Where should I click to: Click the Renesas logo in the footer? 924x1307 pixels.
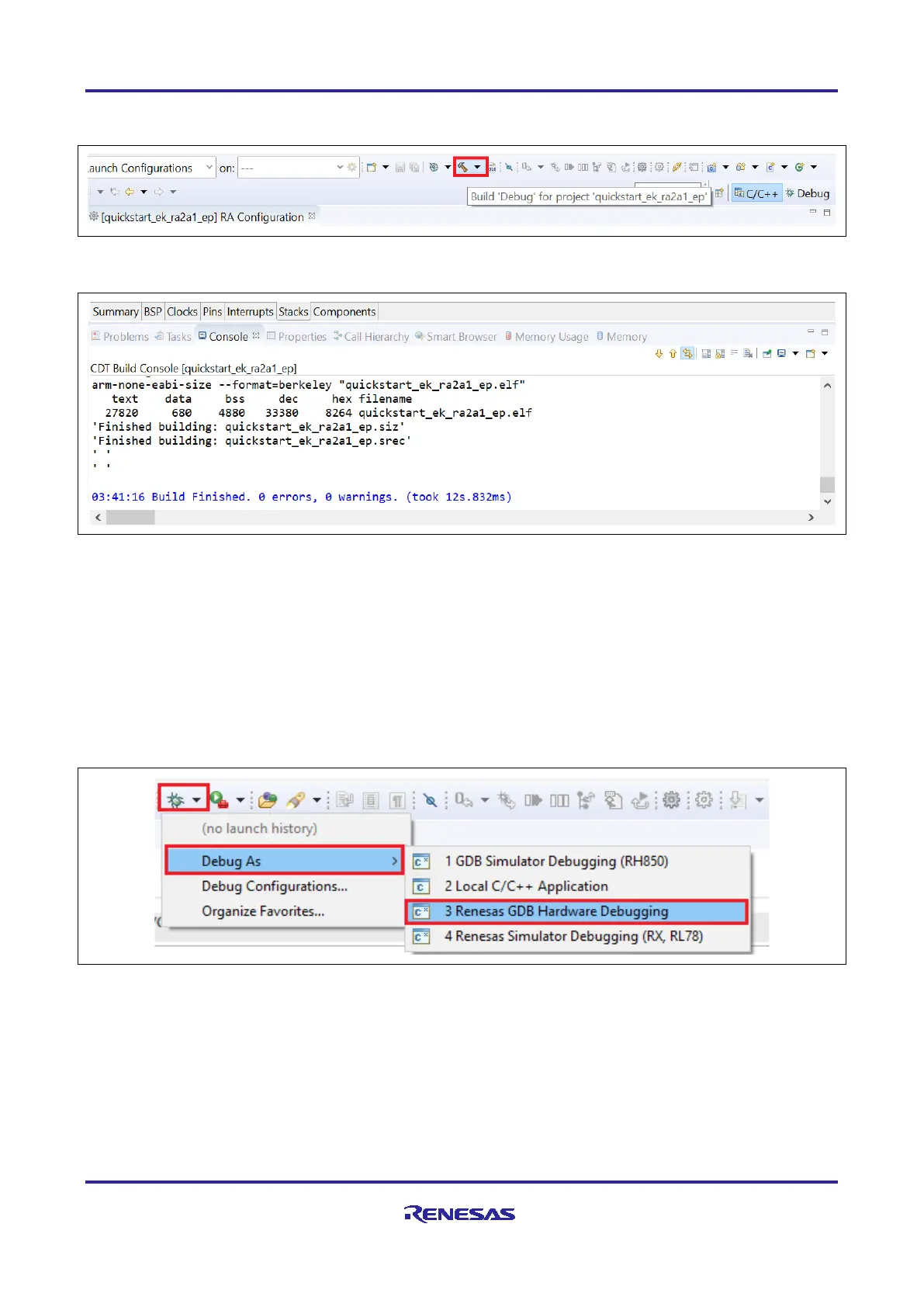pos(459,1214)
